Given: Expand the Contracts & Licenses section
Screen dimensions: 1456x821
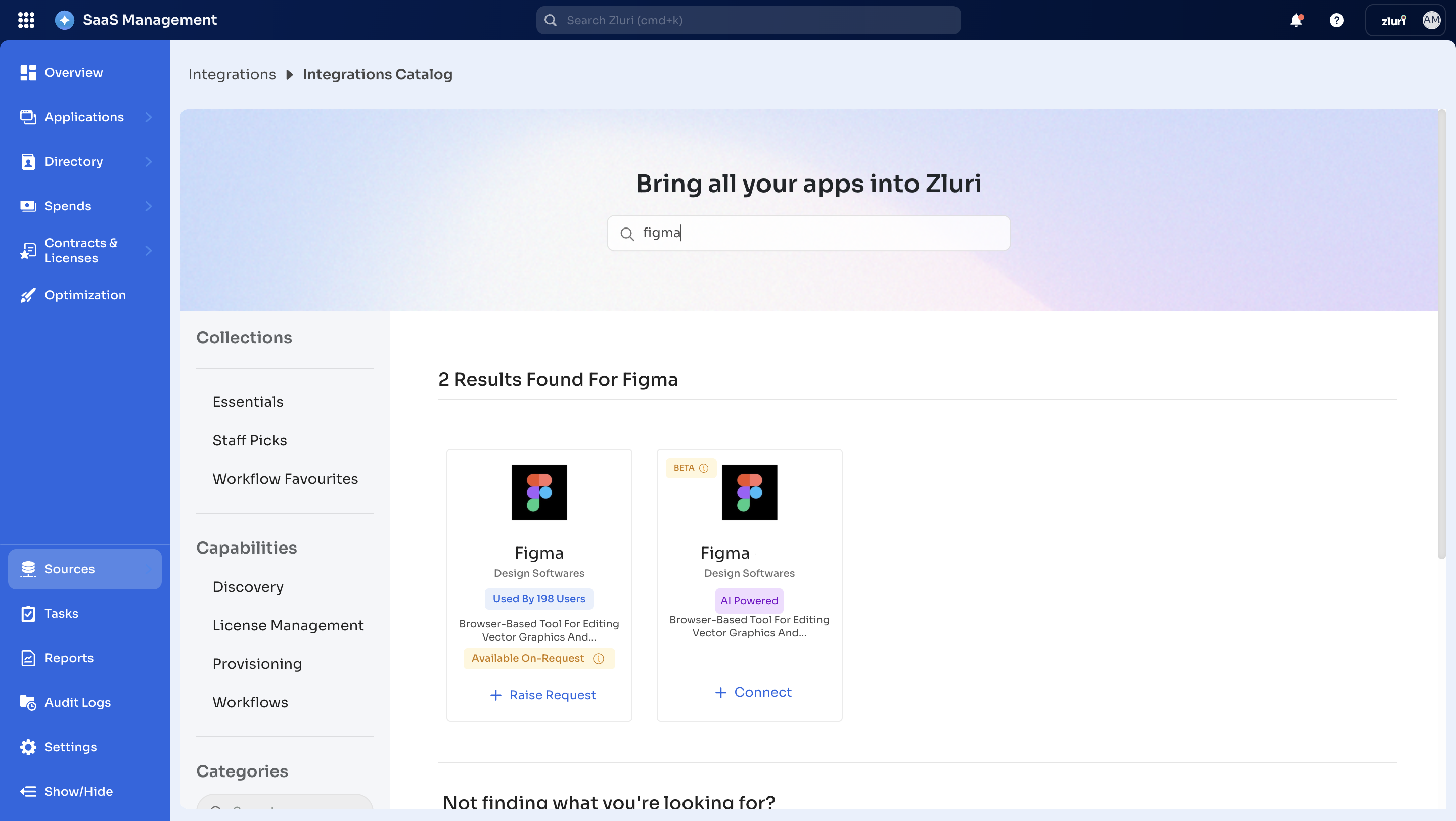Looking at the screenshot, I should 149,250.
